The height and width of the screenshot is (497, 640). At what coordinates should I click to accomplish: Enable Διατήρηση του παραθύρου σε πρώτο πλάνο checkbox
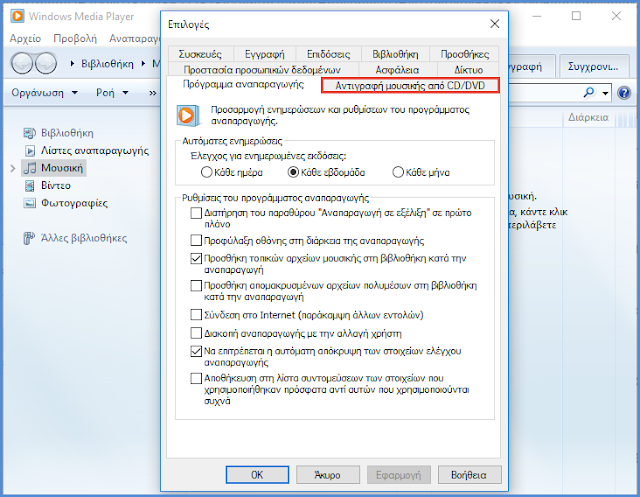tap(196, 213)
